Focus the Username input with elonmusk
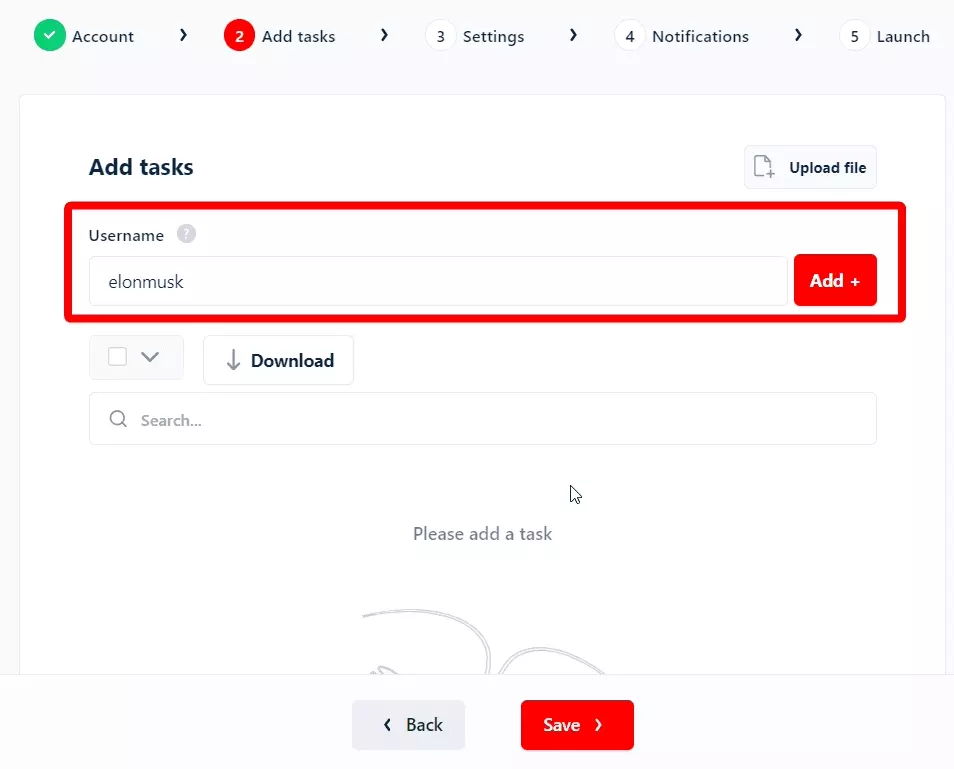Viewport: 954px width, 769px height. tap(438, 281)
